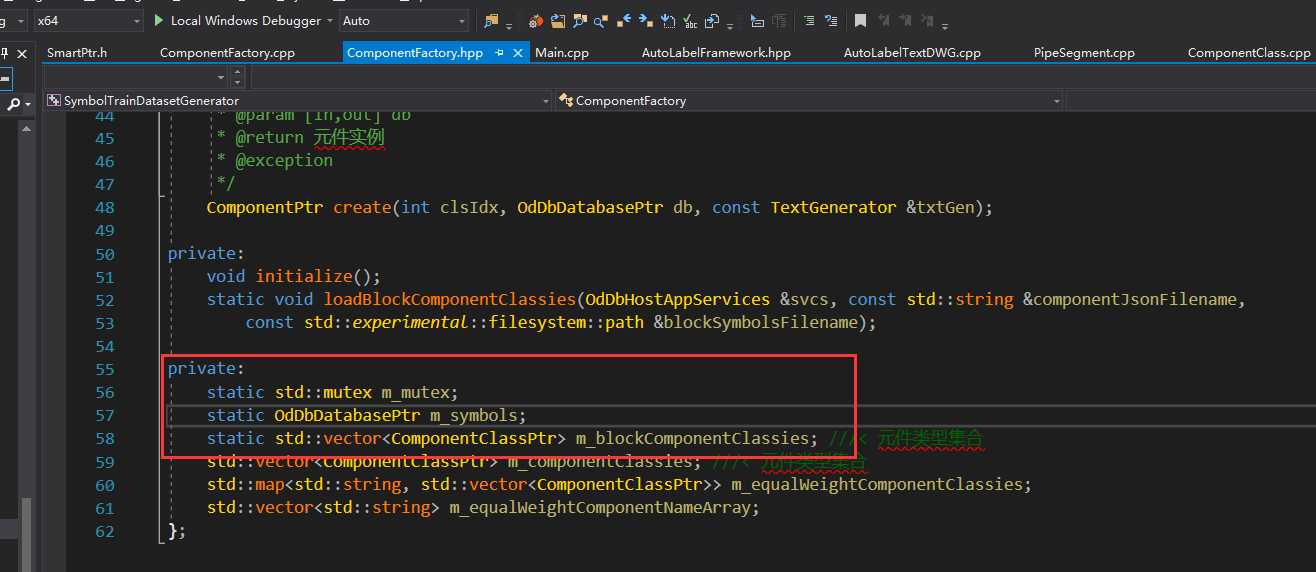Click the Find in Files toolbar icon
The width and height of the screenshot is (1316, 572).
491,21
